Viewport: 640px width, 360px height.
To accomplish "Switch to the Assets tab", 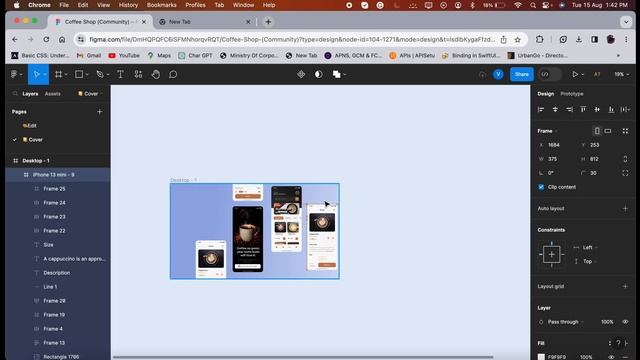I will tap(53, 93).
